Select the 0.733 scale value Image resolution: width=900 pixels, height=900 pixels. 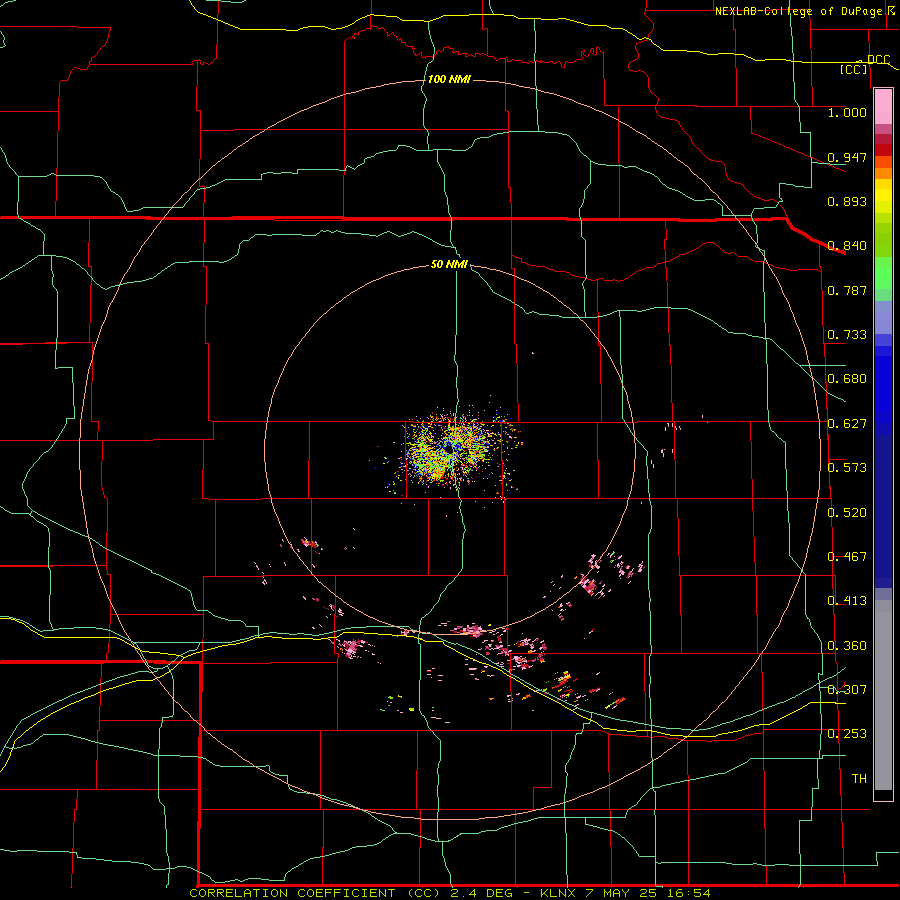pyautogui.click(x=847, y=335)
